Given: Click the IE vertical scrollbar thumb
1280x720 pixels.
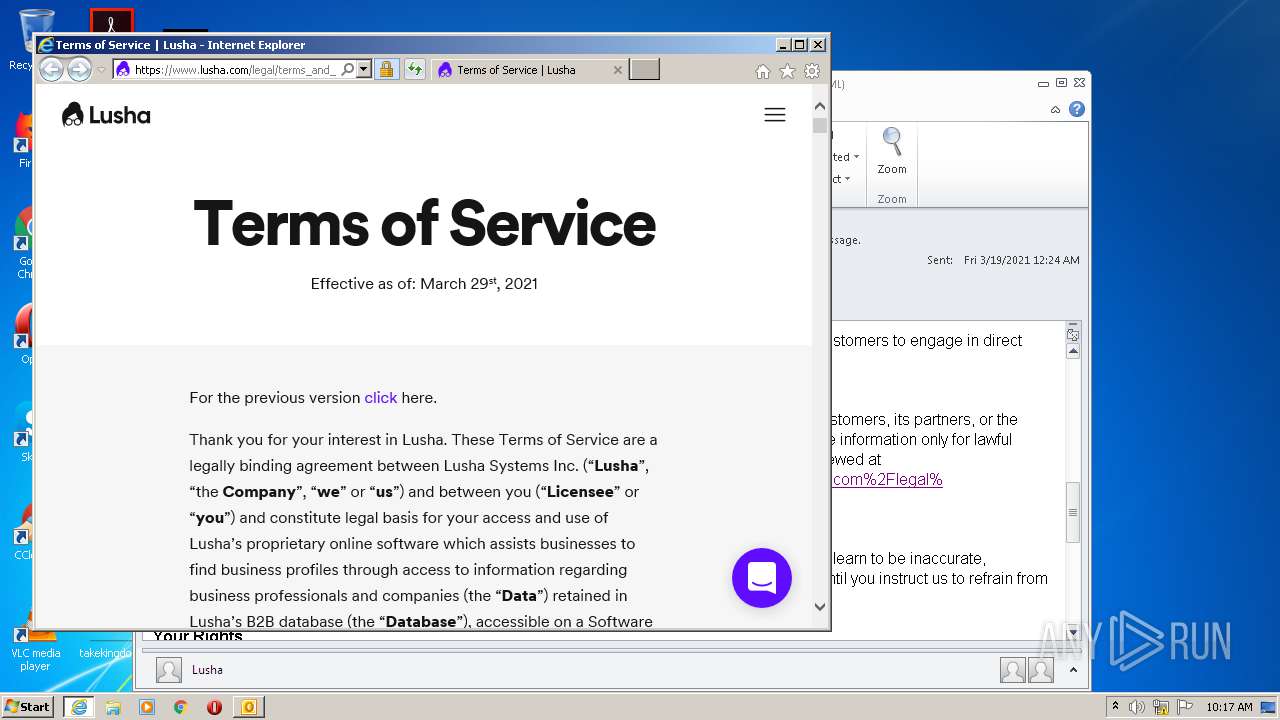Looking at the screenshot, I should click(x=820, y=126).
